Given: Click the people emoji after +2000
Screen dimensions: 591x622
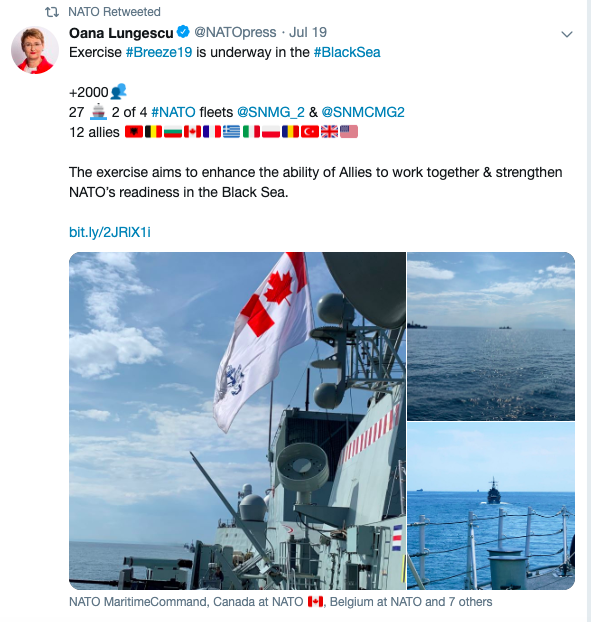Looking at the screenshot, I should pos(118,92).
